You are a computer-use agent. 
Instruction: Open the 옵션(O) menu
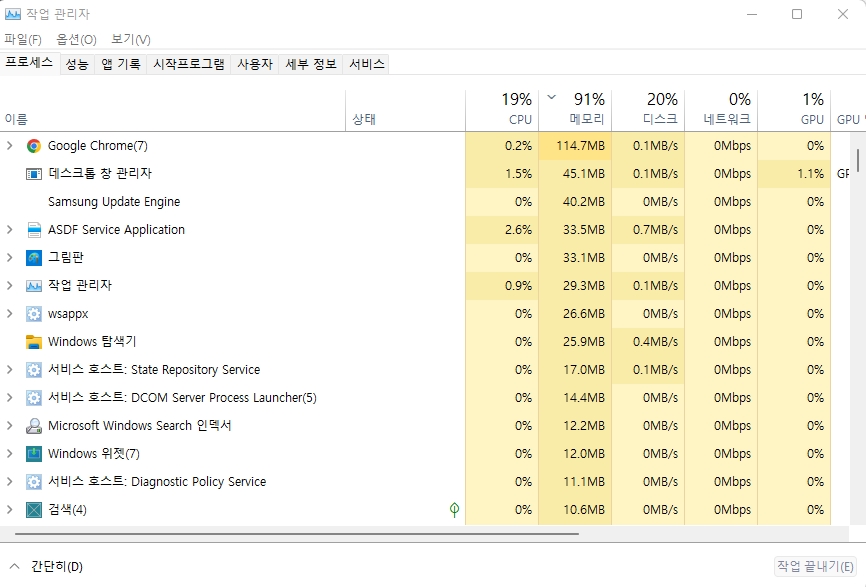(76, 39)
